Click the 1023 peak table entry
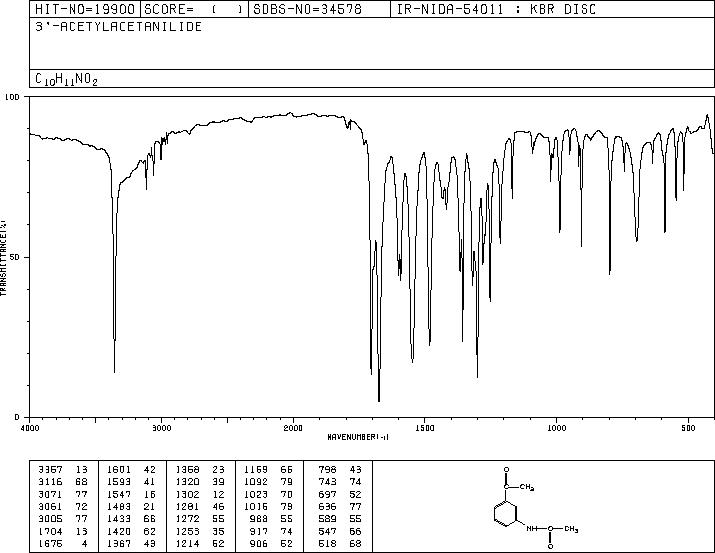This screenshot has height=553, width=715. point(269,494)
